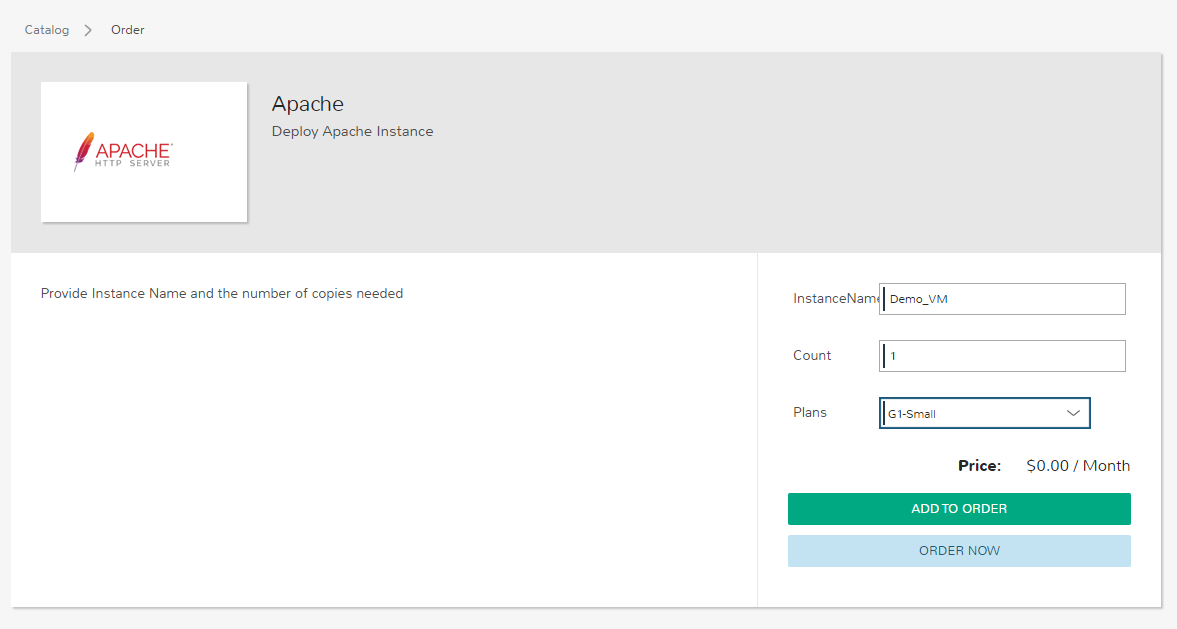The image size is (1177, 629).
Task: Click the Price label text
Action: click(980, 466)
